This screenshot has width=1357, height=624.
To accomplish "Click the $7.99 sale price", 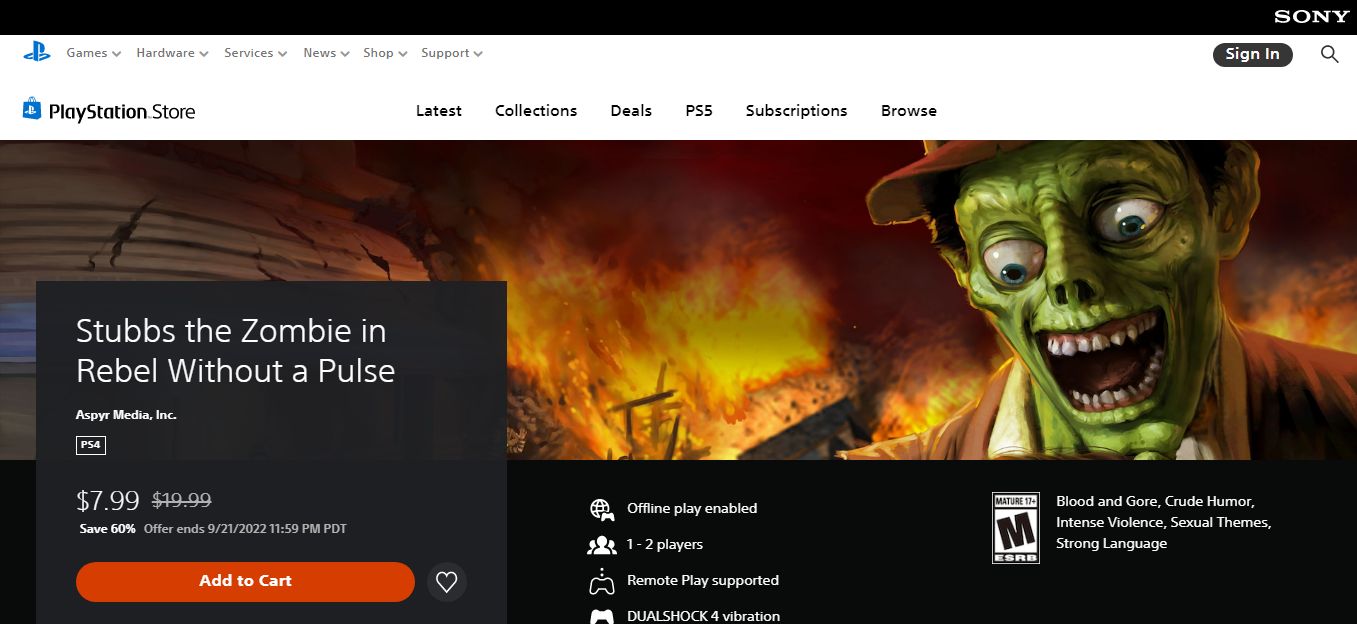I will [109, 500].
